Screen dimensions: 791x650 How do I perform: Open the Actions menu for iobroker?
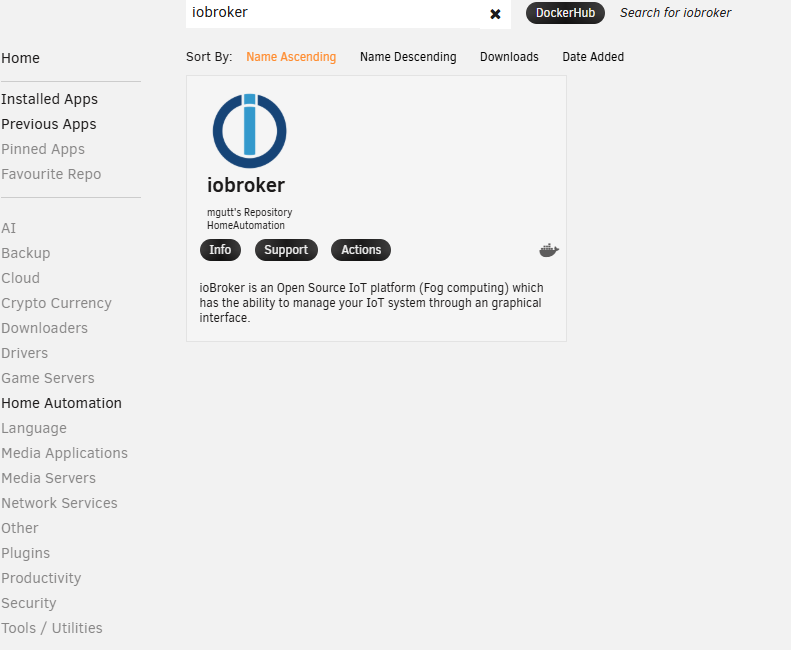click(361, 250)
